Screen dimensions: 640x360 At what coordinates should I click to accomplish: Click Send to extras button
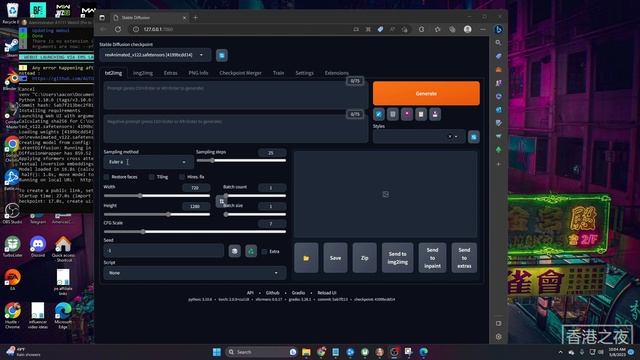(464, 258)
